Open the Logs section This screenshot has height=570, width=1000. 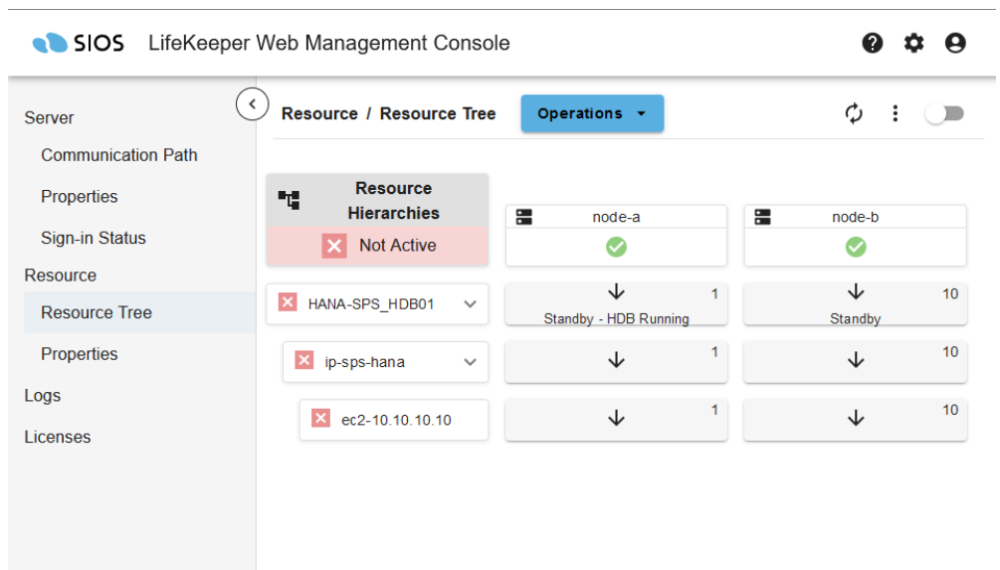pyautogui.click(x=43, y=396)
